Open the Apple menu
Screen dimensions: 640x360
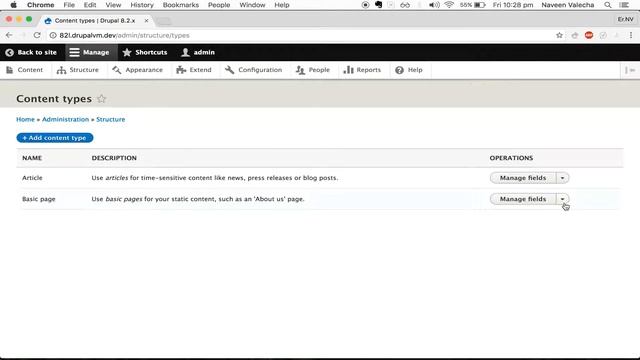point(13,5)
